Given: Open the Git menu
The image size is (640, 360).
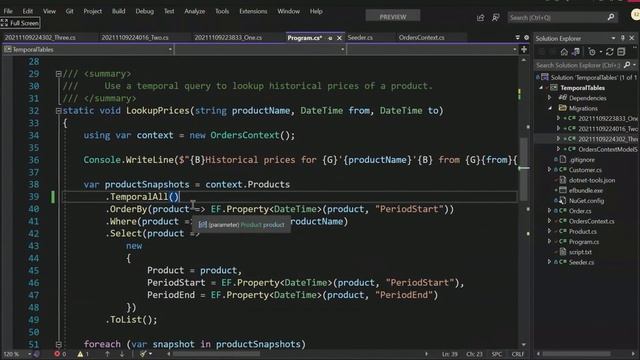Looking at the screenshot, I should 69,11.
